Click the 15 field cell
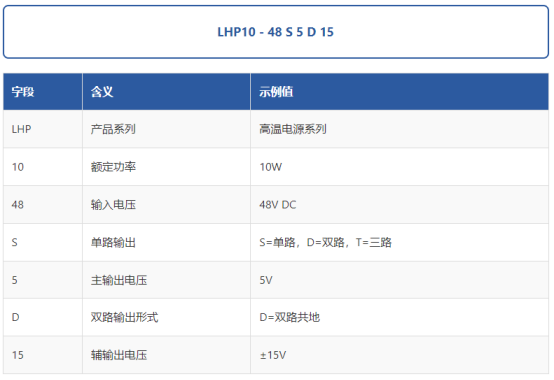Viewport: 554px width, 380px height. click(x=43, y=355)
